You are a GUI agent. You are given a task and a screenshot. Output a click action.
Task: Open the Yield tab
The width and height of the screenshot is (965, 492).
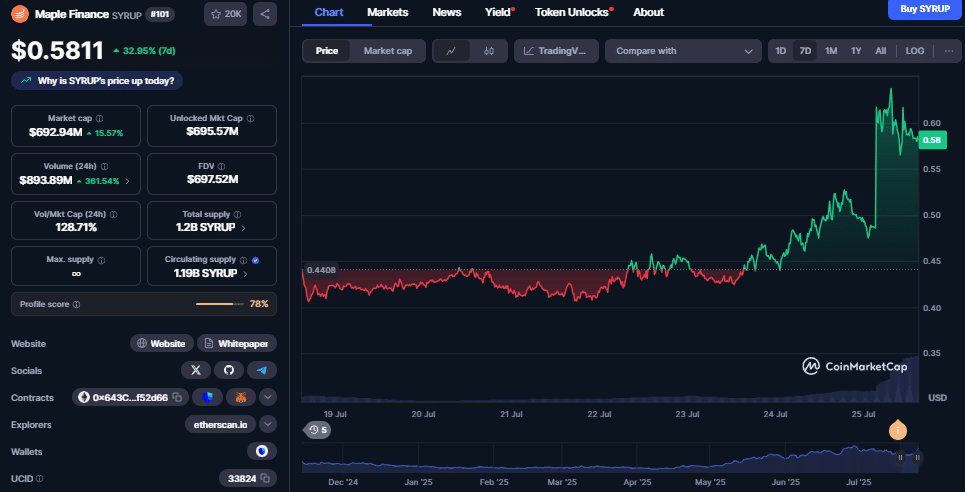[498, 12]
